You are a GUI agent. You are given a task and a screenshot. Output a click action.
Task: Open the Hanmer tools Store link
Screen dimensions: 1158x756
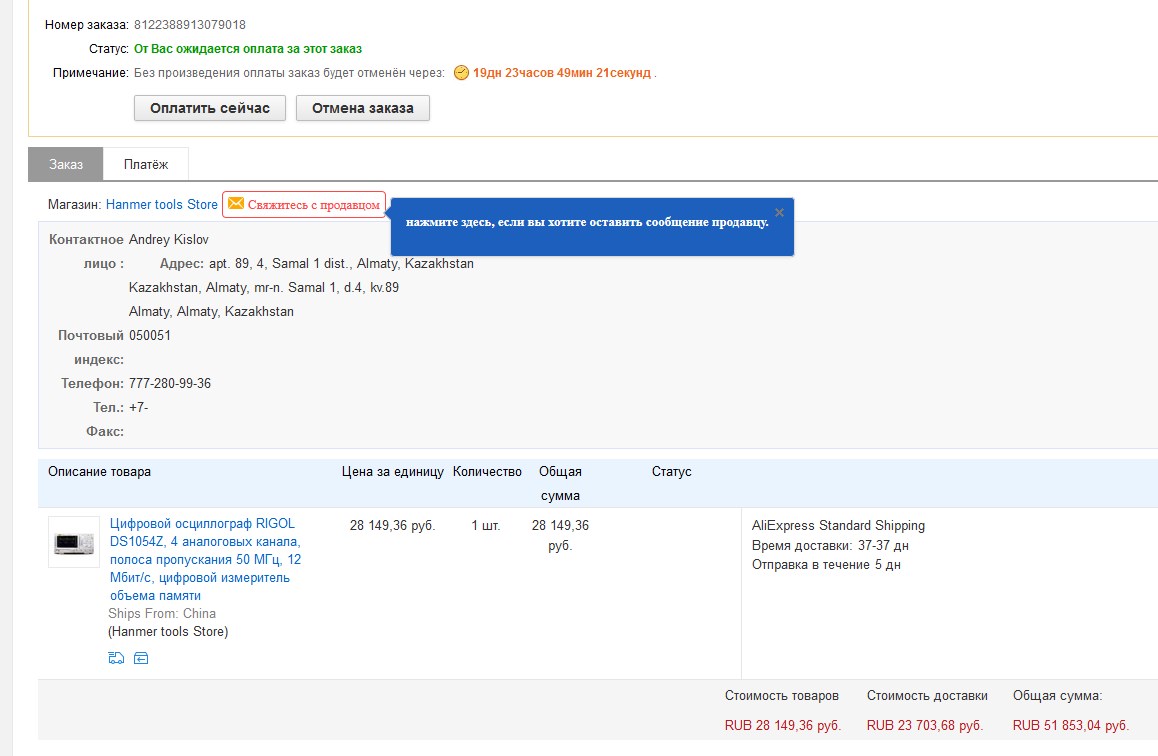tap(162, 204)
